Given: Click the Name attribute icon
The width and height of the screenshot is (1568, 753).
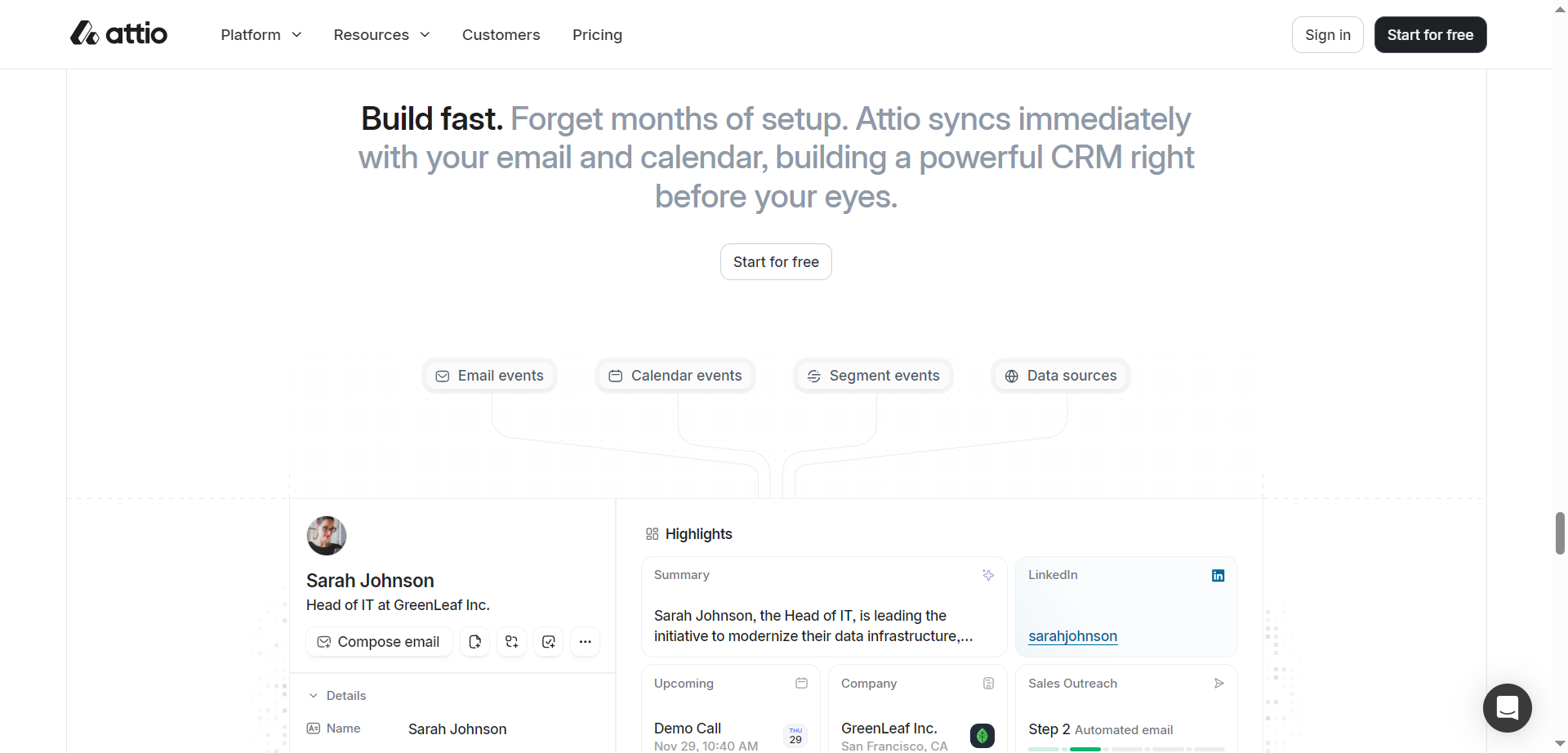Looking at the screenshot, I should point(313,728).
